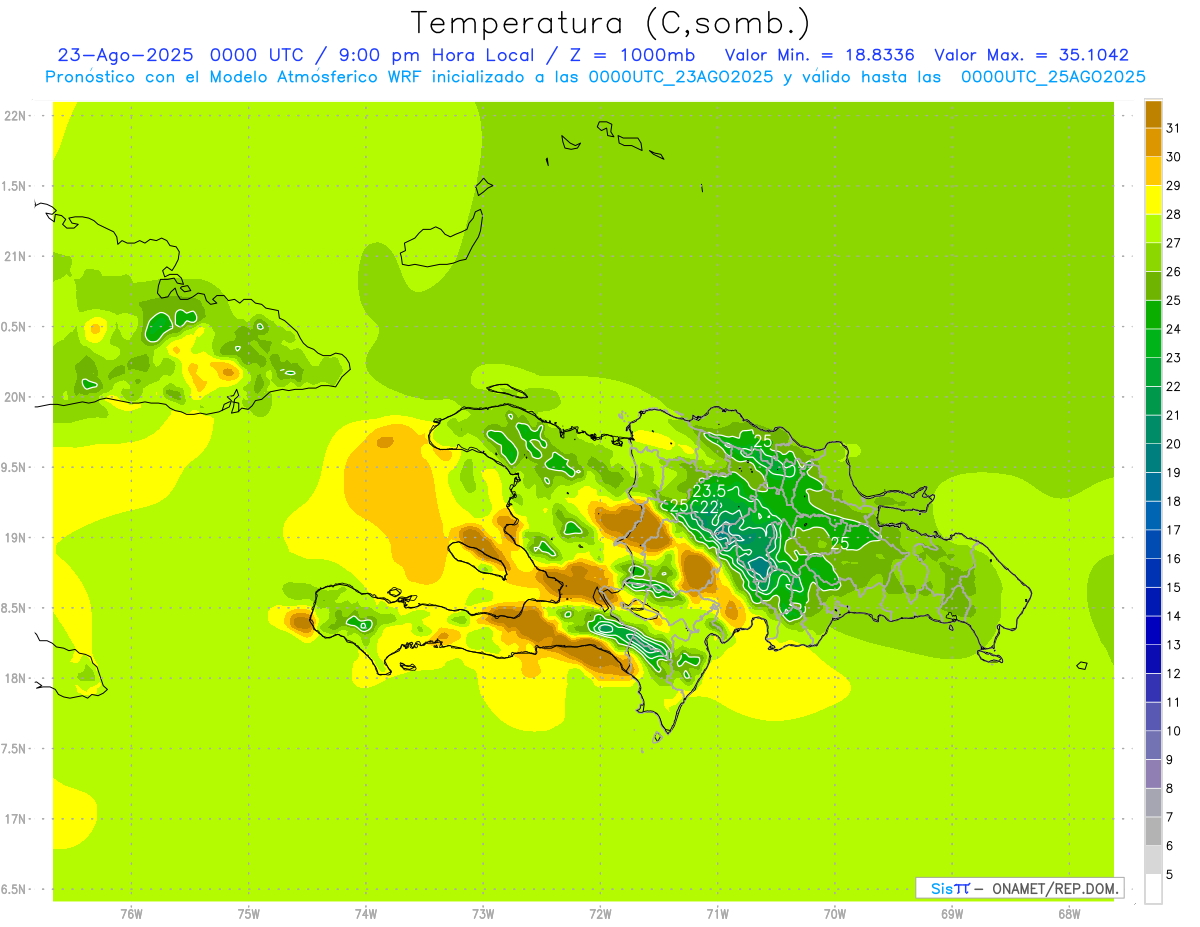Viewport: 1200px width, 927px height.
Task: Click the '24' label on color scale
Action: point(1173,329)
